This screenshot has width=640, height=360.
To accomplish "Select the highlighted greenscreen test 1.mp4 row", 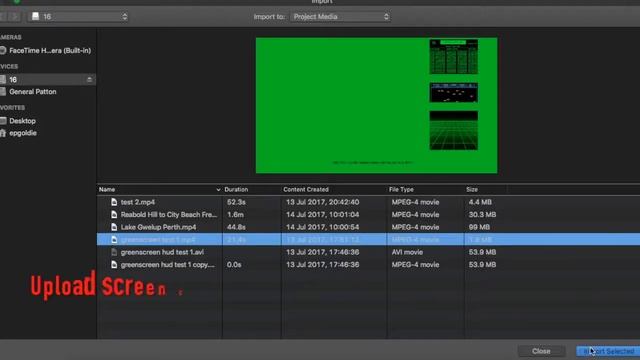I will click(368, 240).
